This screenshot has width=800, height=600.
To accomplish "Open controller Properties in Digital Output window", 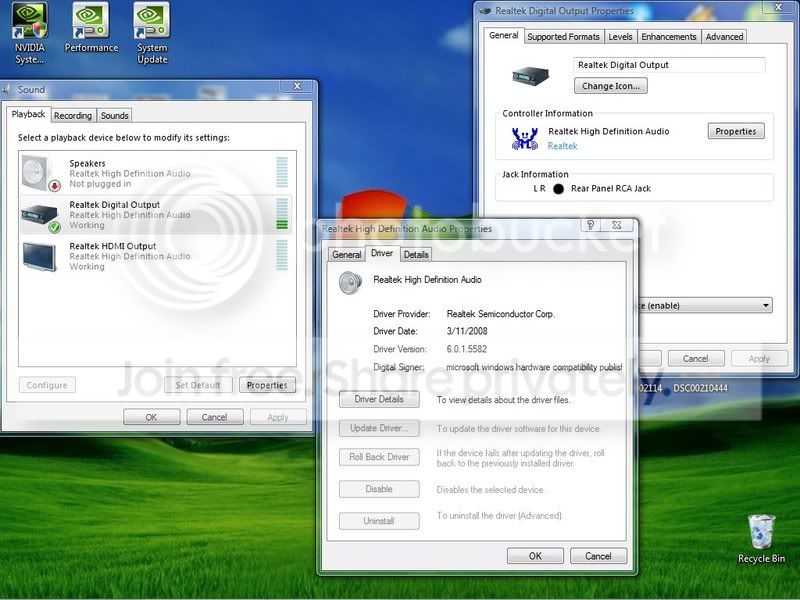I will point(736,131).
